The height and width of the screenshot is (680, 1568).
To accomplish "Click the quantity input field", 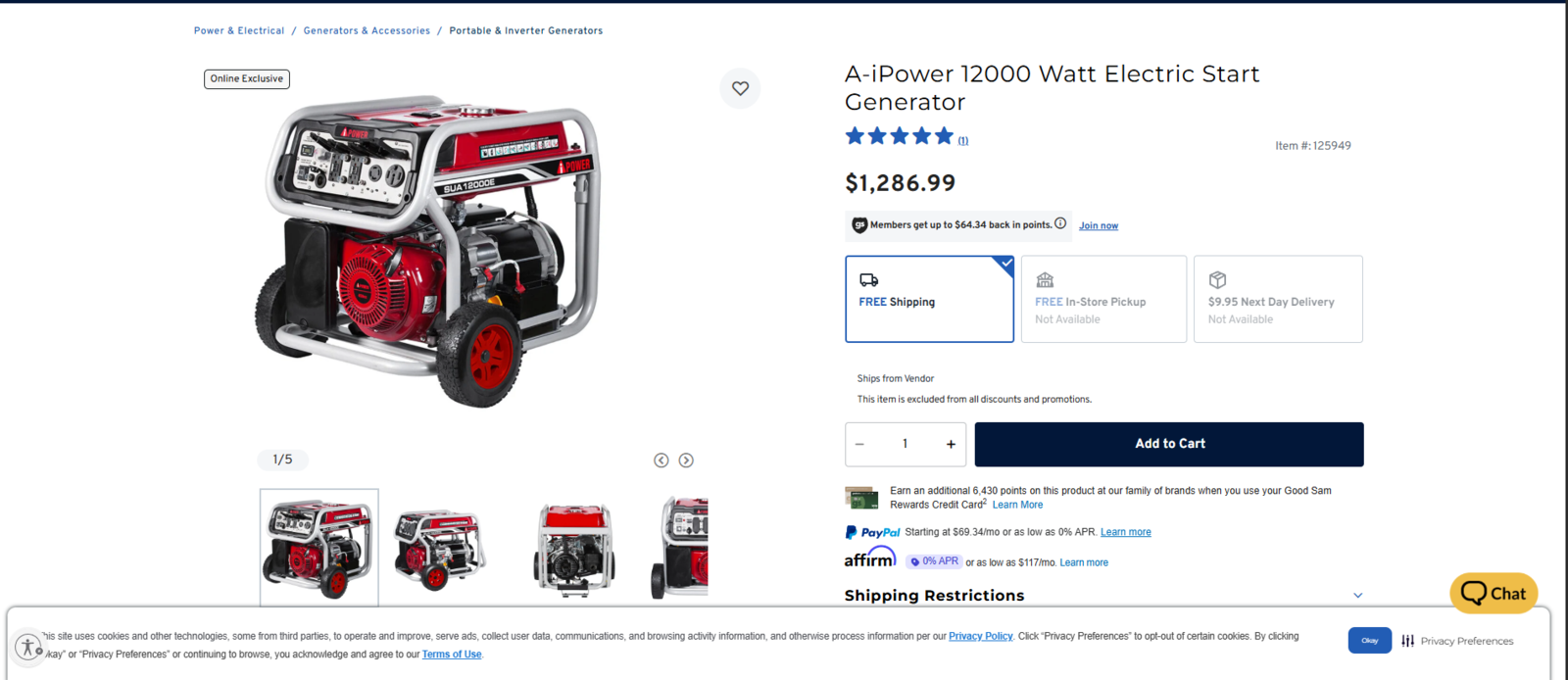I will point(905,444).
